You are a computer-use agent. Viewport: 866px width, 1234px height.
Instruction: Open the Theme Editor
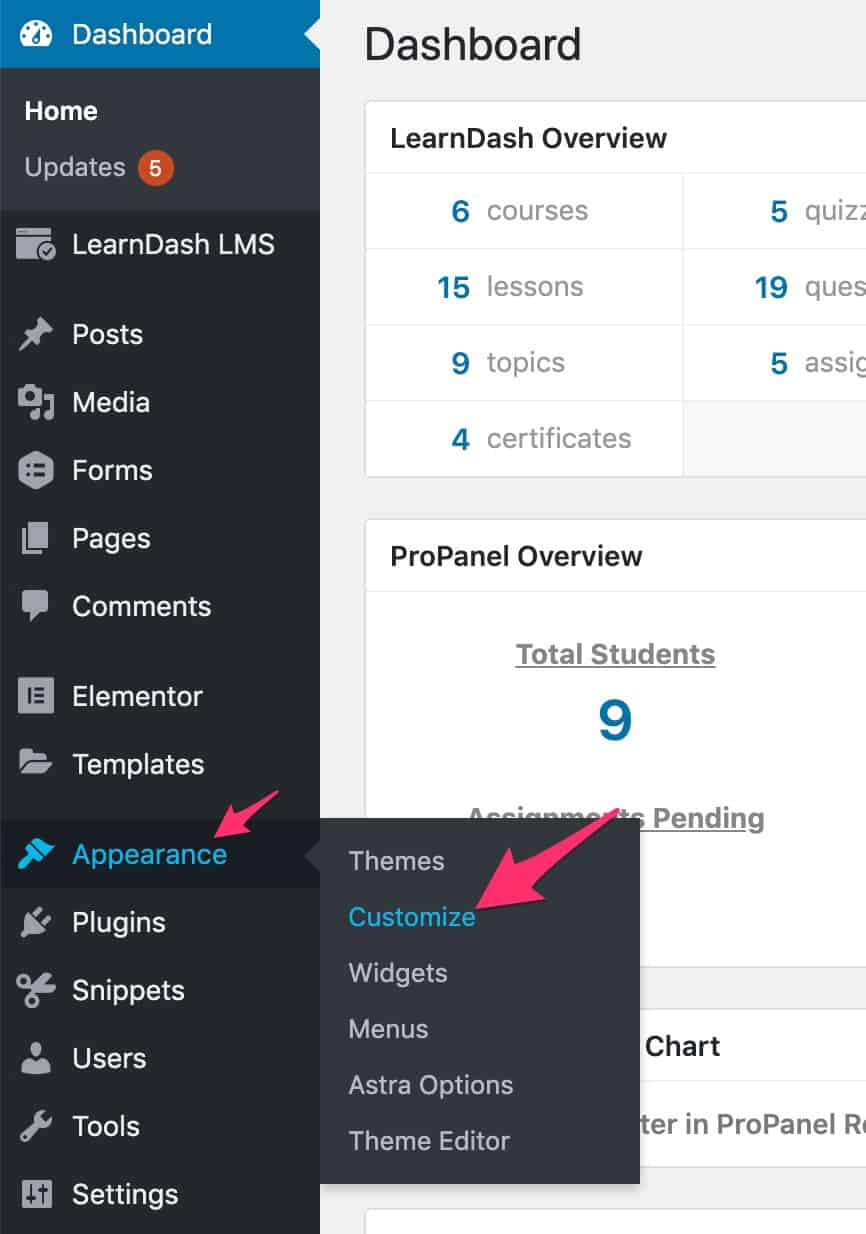[428, 1141]
